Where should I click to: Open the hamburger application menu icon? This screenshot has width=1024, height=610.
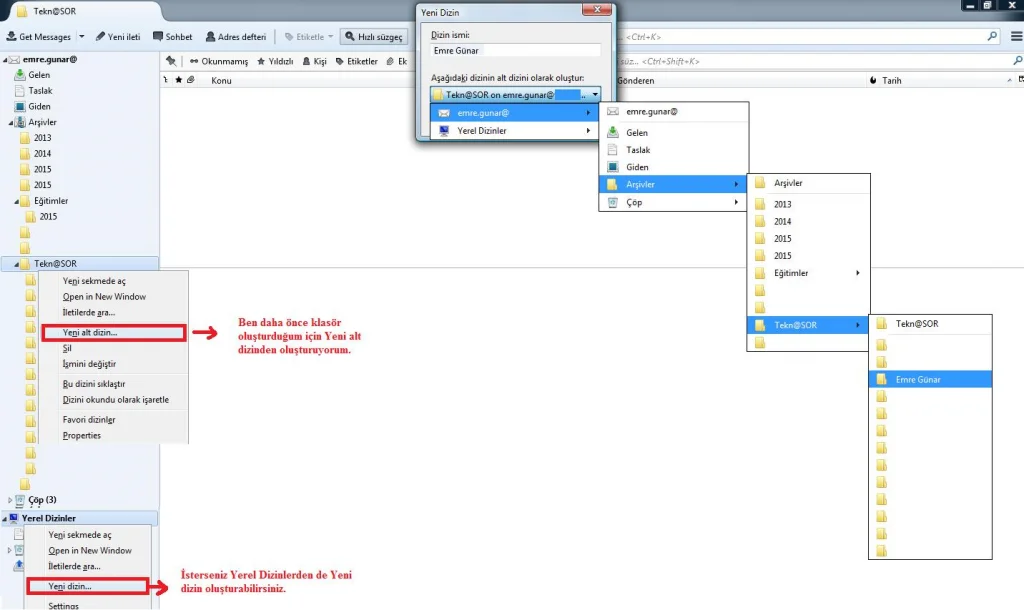[x=1015, y=36]
